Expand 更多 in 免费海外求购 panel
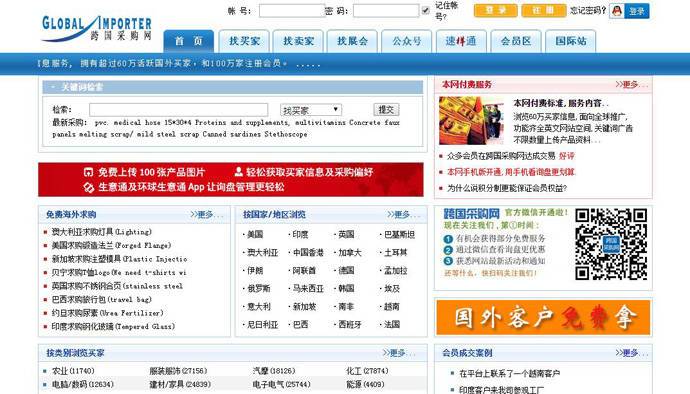The width and height of the screenshot is (690, 394). (x=207, y=214)
